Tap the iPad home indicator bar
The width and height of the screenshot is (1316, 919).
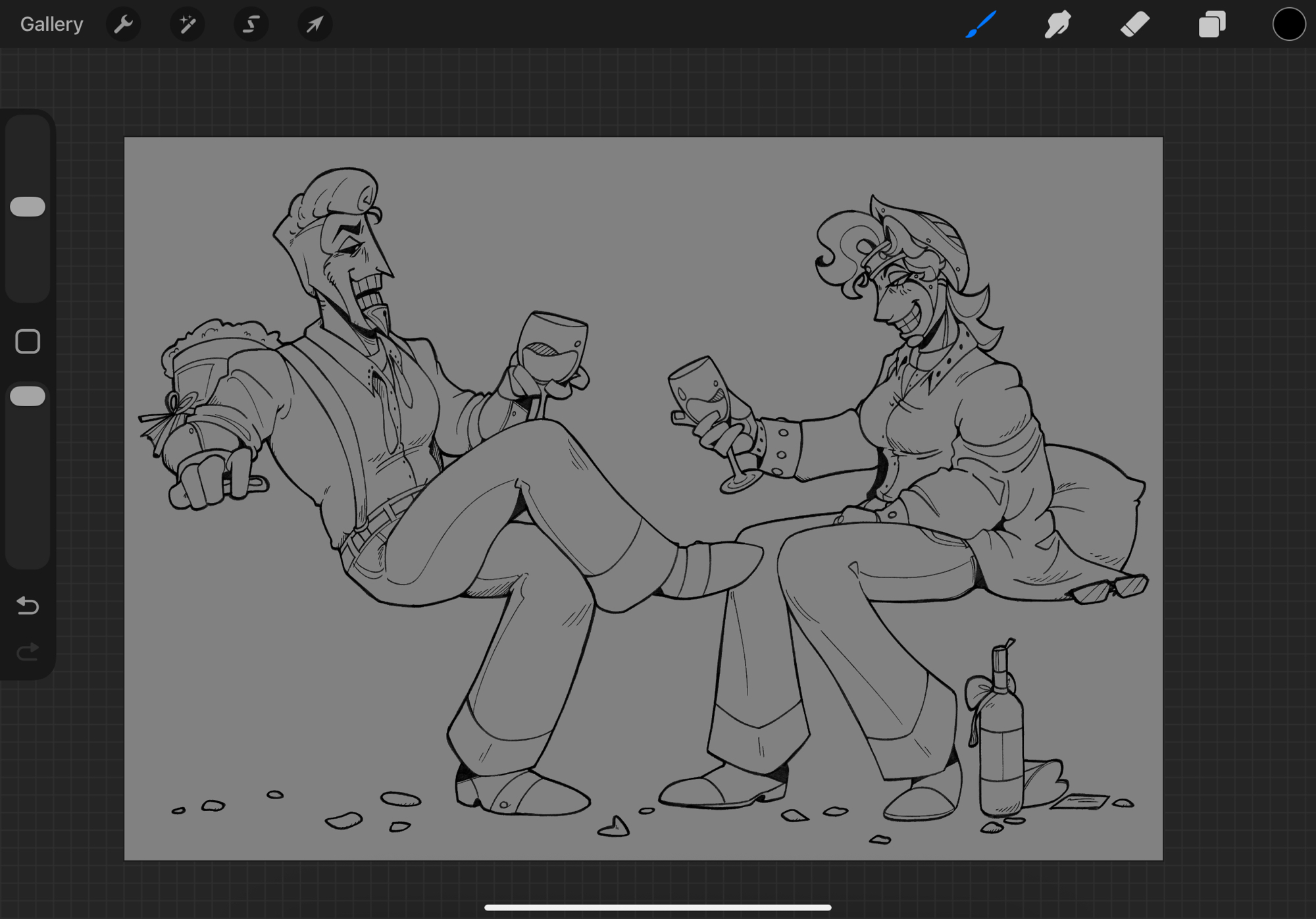657,907
